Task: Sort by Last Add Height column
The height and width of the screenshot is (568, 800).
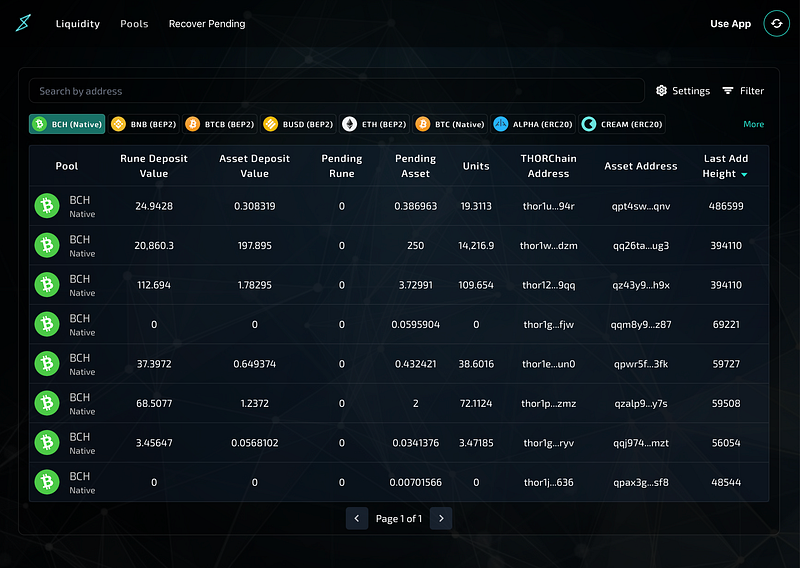Action: (x=726, y=166)
